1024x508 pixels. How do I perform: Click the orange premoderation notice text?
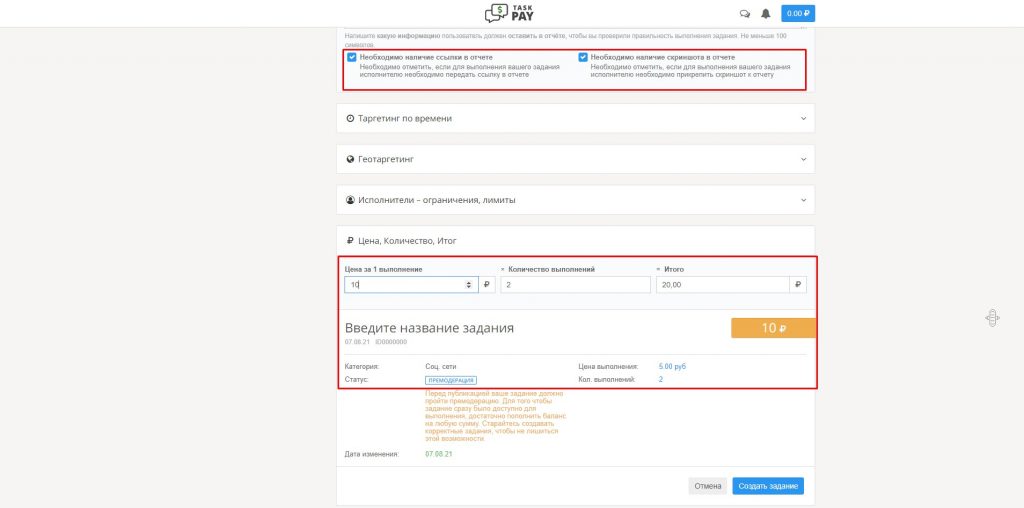496,417
